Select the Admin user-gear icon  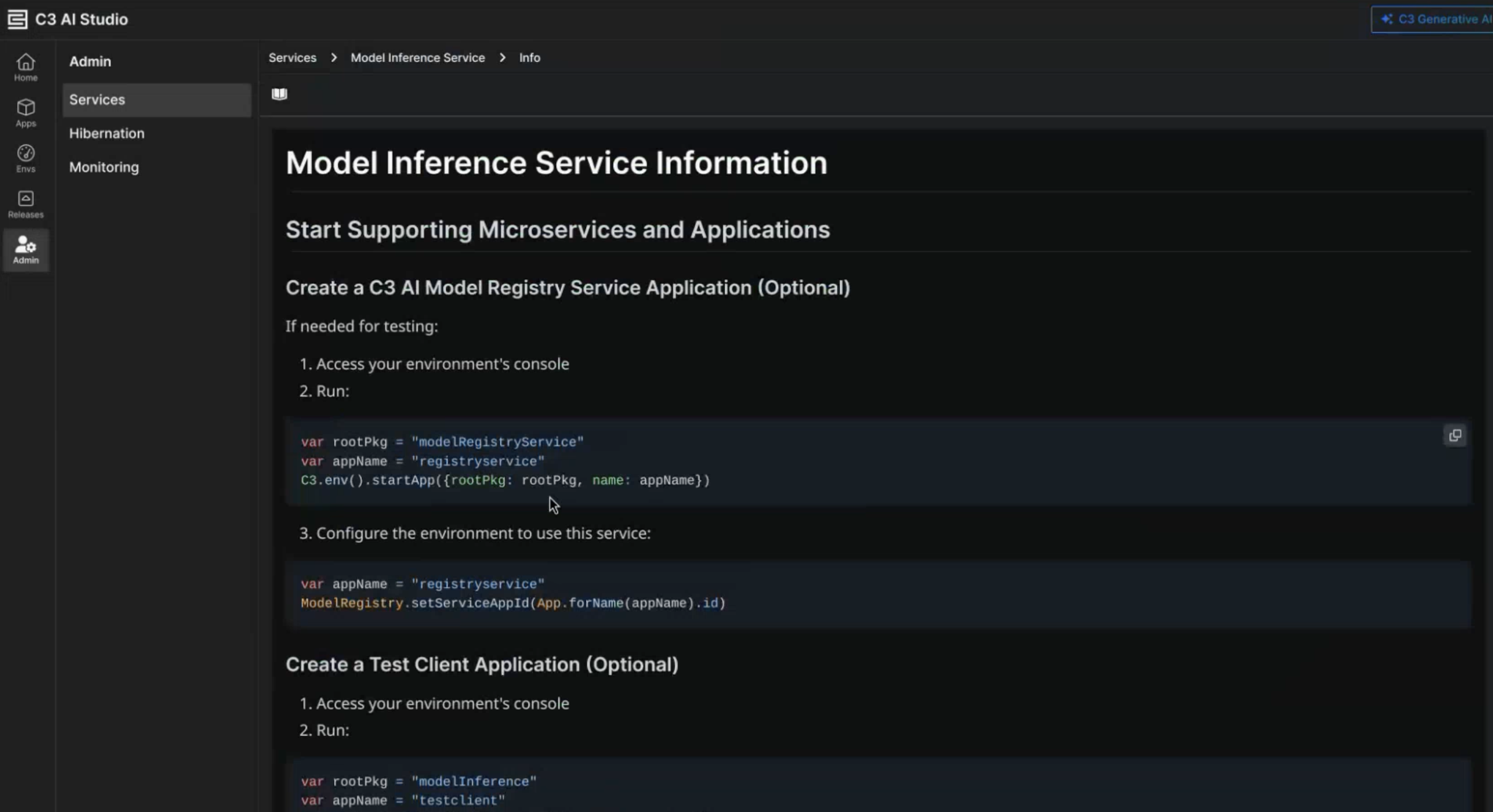click(25, 250)
